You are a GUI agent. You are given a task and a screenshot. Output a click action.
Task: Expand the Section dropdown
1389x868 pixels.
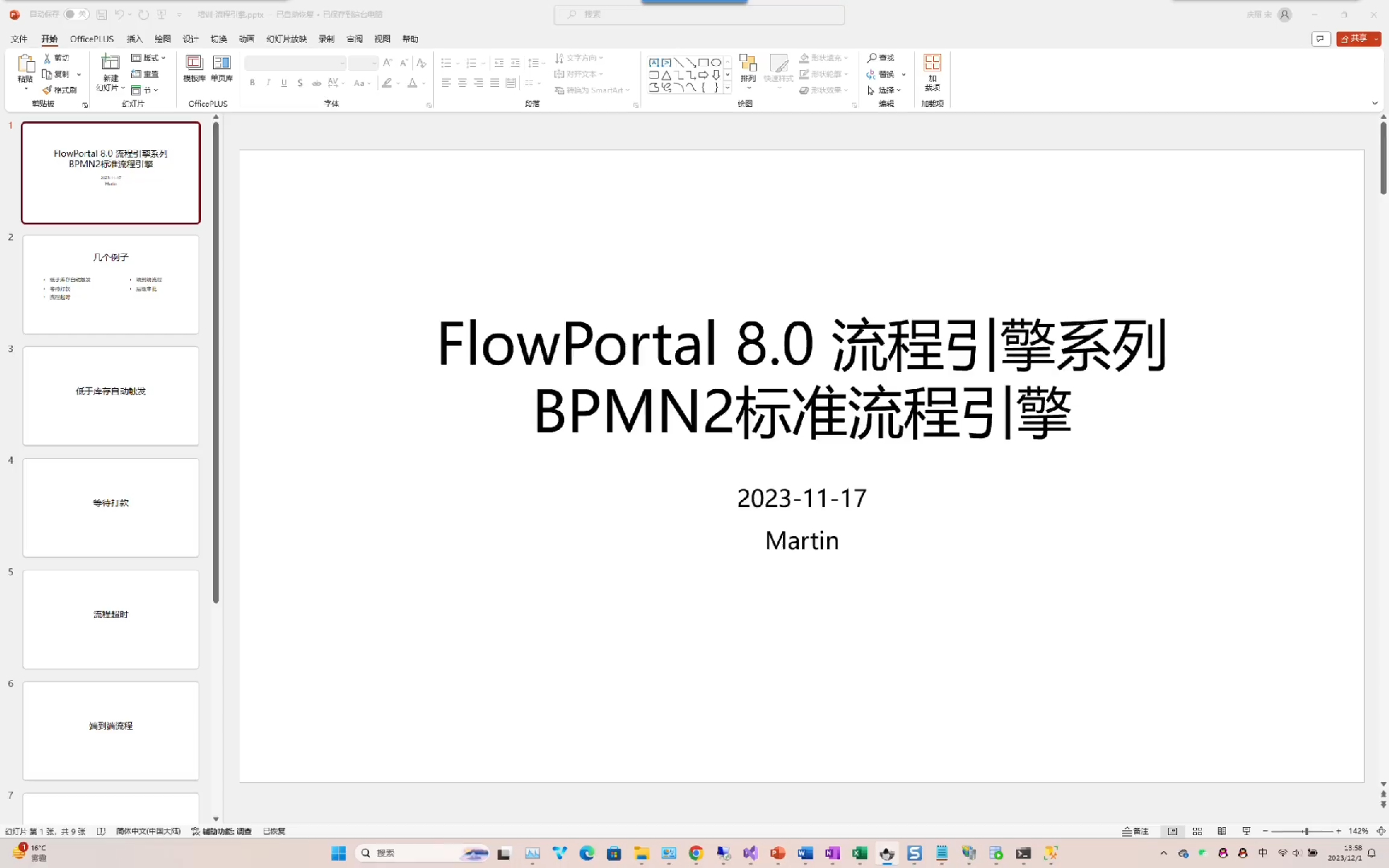click(x=145, y=90)
